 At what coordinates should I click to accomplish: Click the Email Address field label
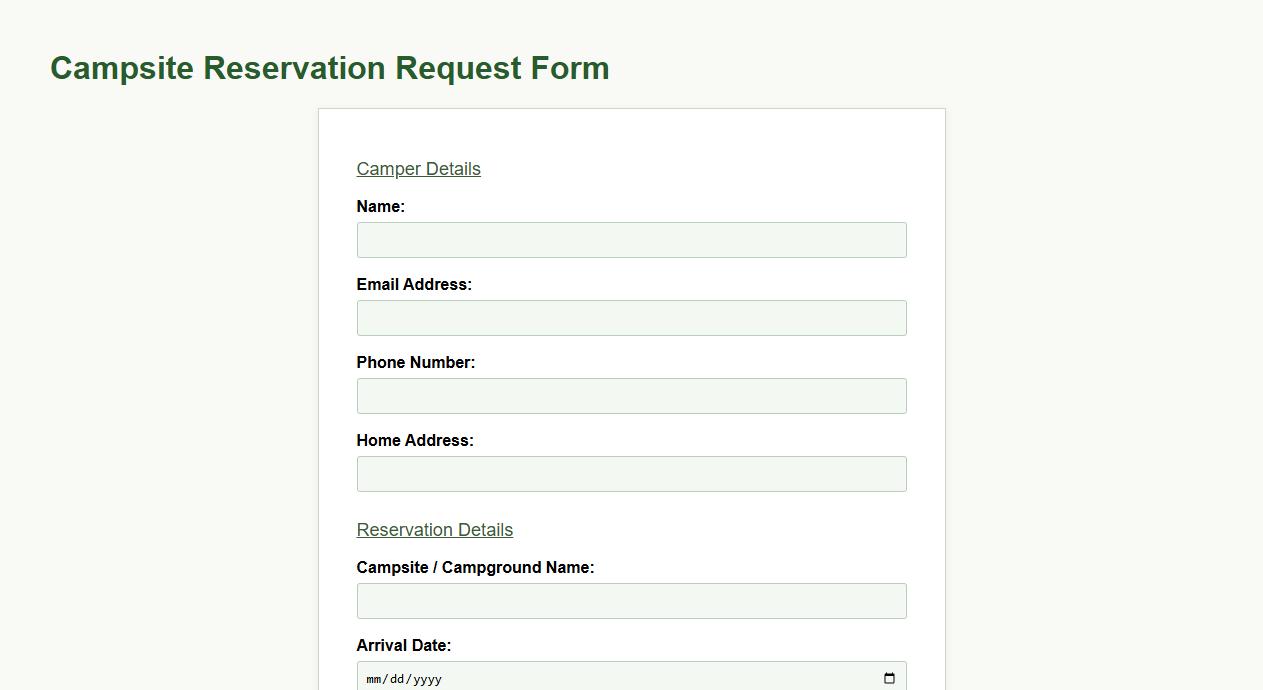[414, 284]
